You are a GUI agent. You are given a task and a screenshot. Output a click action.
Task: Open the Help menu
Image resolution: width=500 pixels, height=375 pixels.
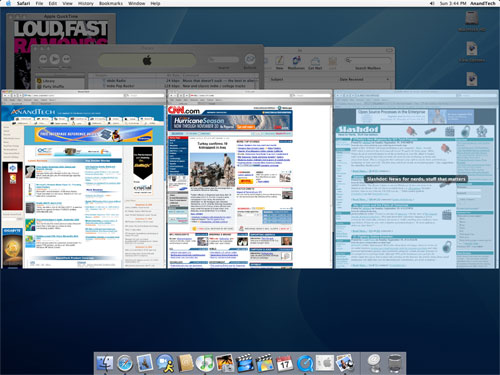pos(155,3)
